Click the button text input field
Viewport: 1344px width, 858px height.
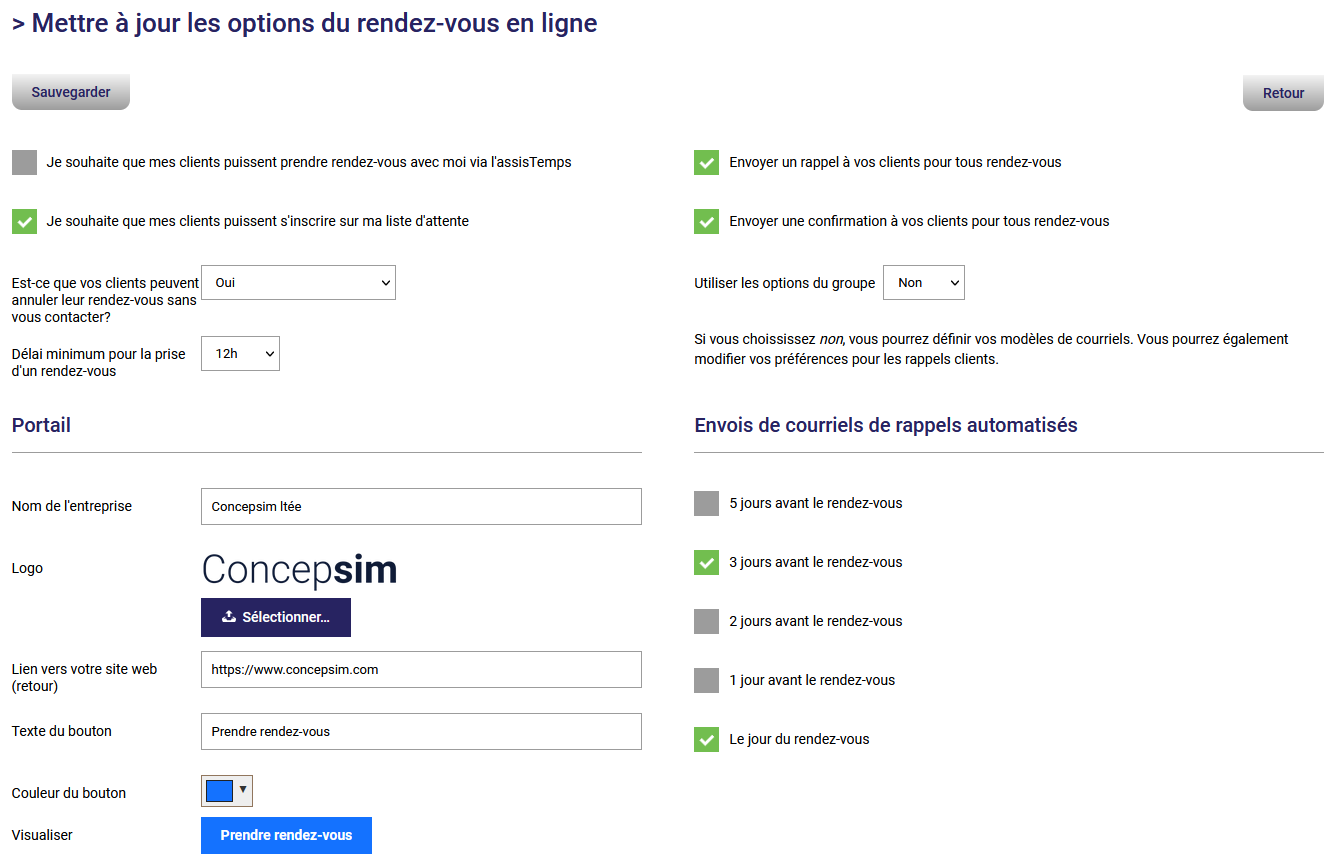pyautogui.click(x=421, y=731)
